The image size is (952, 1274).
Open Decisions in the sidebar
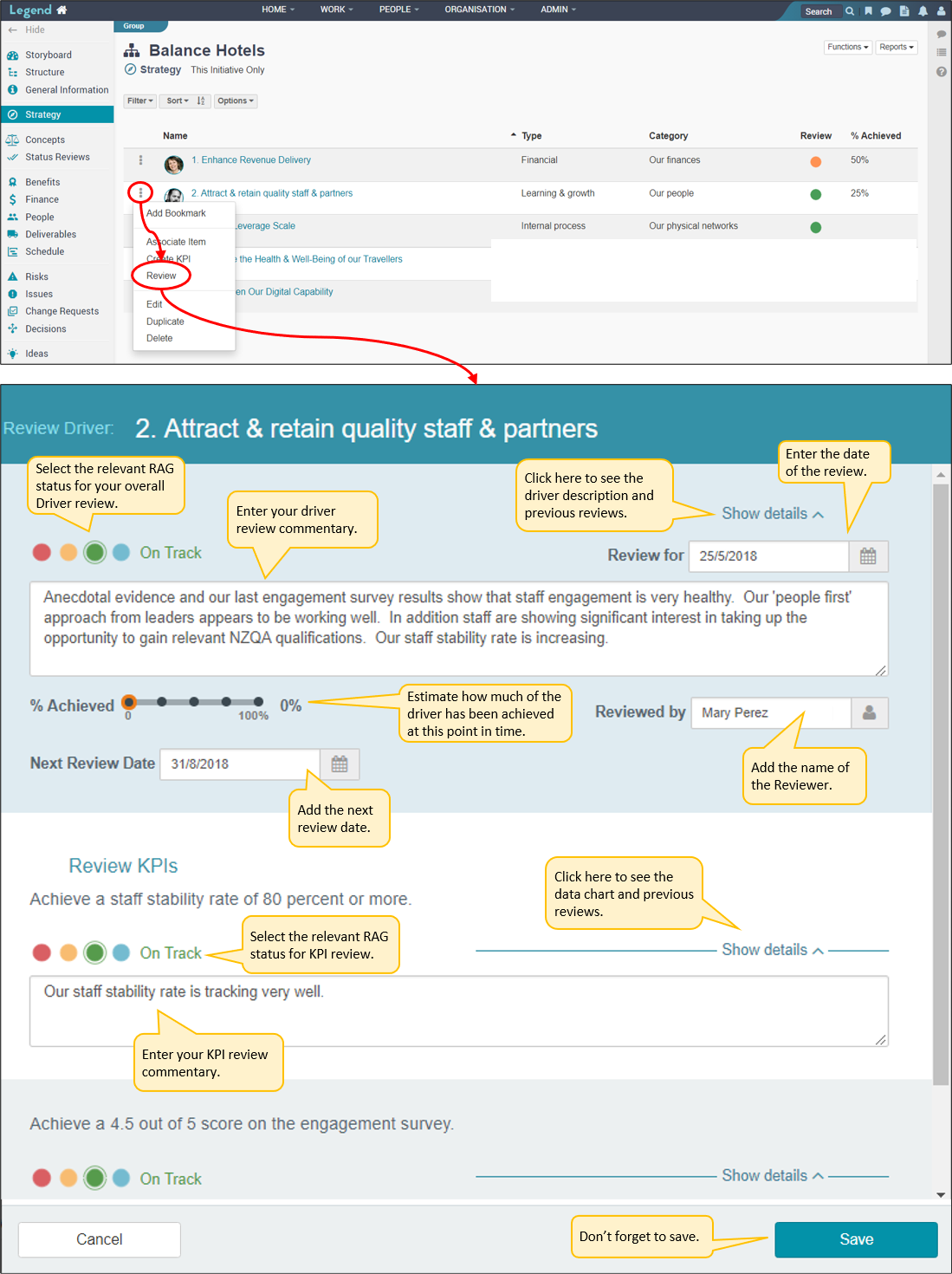point(46,329)
